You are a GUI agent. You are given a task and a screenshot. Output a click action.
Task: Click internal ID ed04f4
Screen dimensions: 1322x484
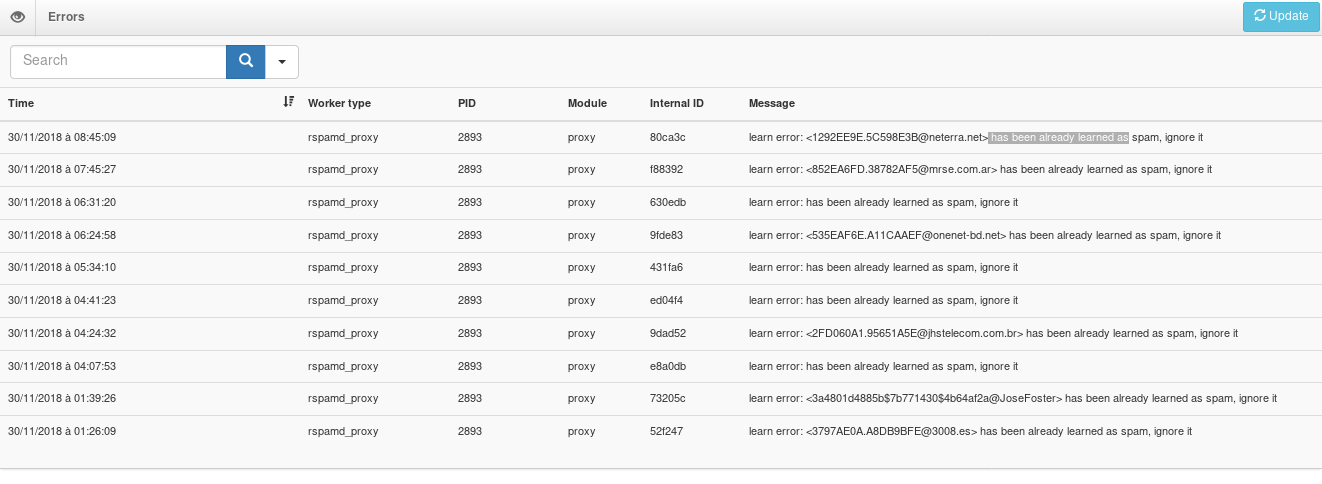pos(666,301)
